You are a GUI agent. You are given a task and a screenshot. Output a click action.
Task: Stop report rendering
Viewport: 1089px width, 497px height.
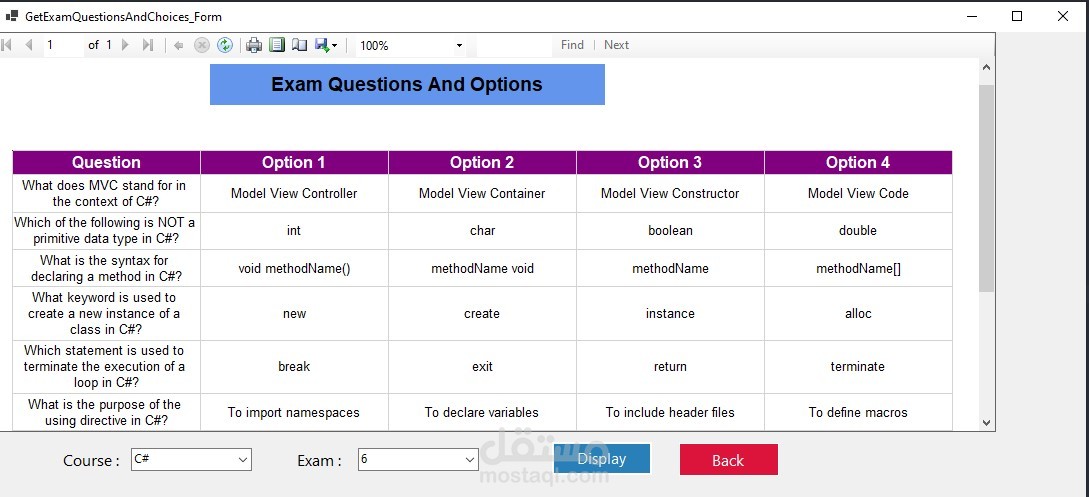click(x=202, y=45)
